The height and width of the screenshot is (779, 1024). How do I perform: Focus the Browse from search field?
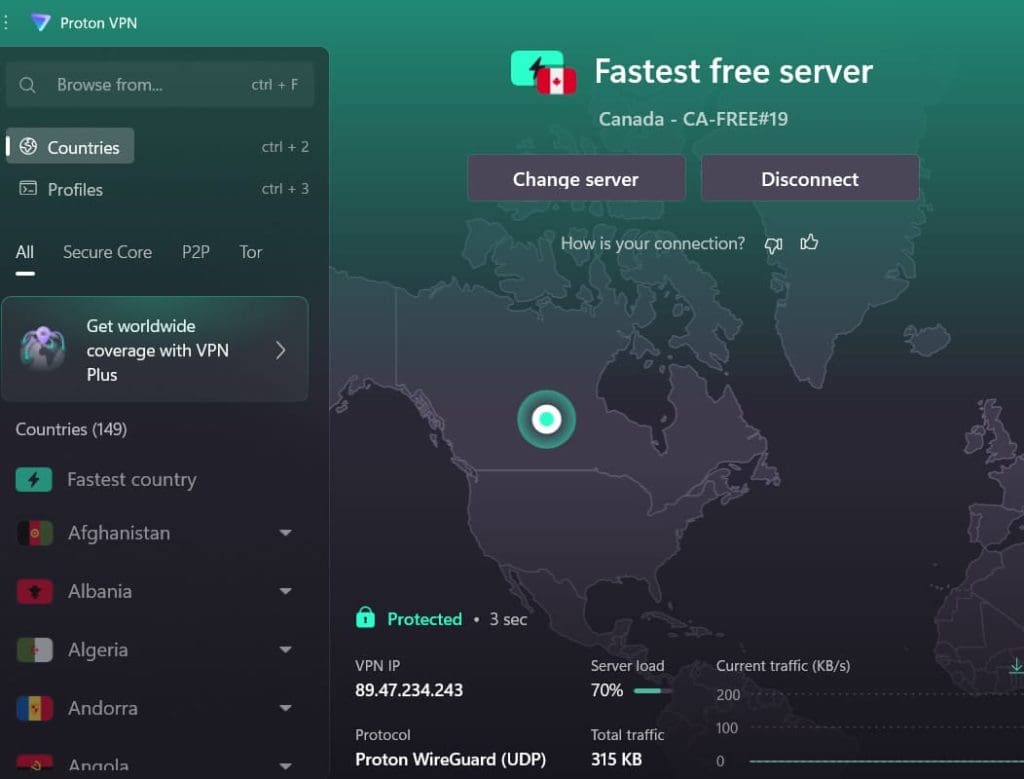point(160,85)
